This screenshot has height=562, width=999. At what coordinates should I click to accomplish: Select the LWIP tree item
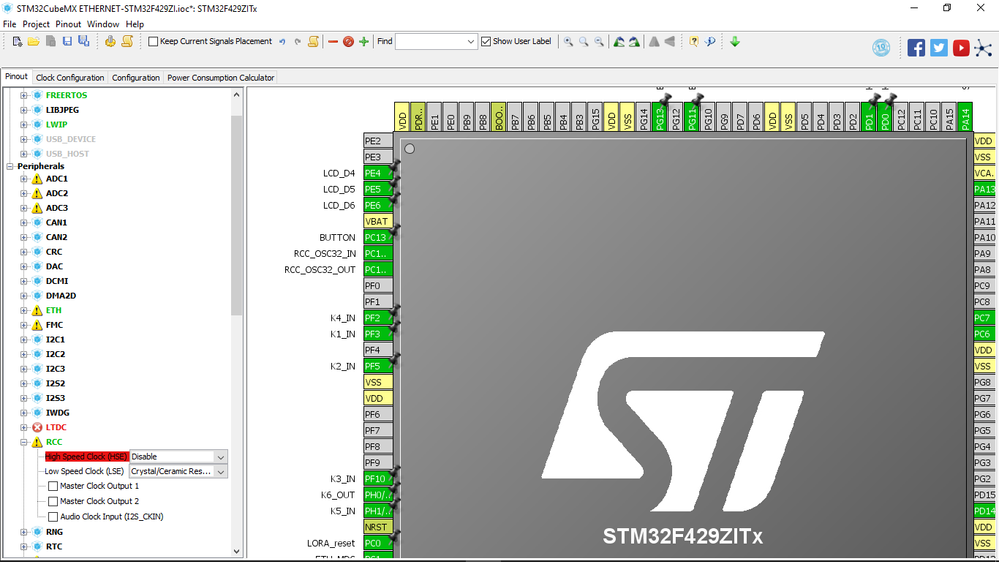pyautogui.click(x=56, y=125)
